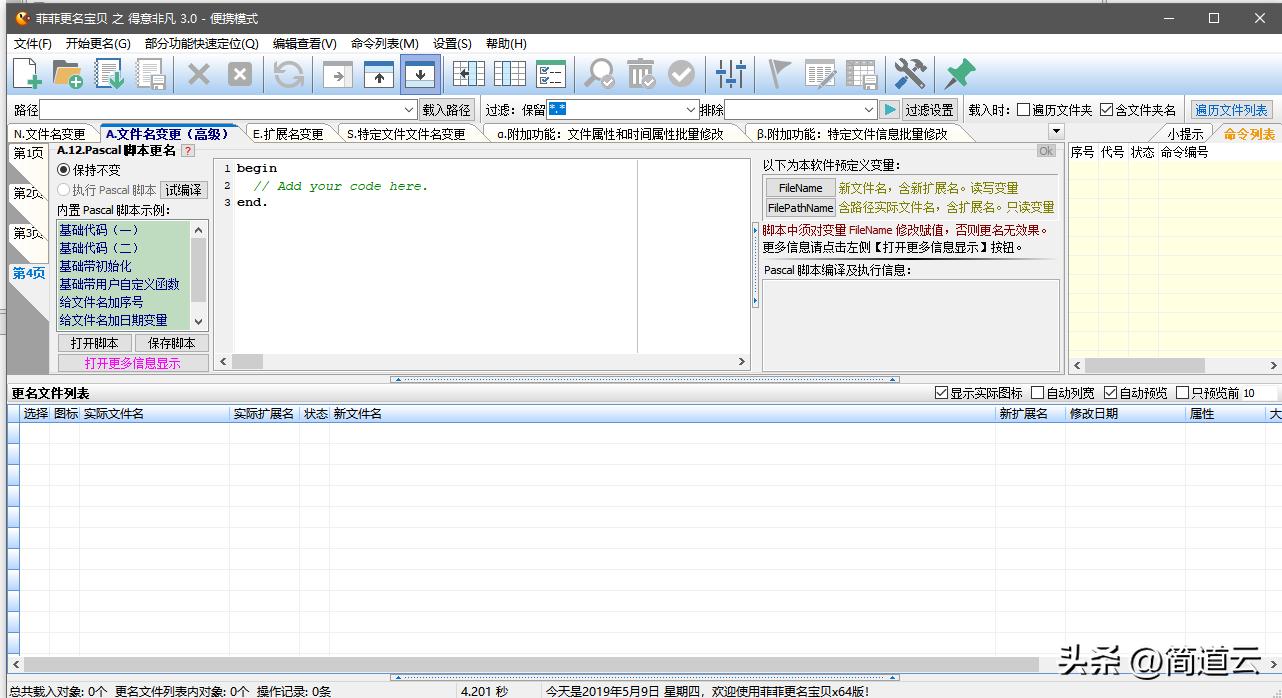
Task: Click the 打开脚本 button
Action: (x=93, y=342)
